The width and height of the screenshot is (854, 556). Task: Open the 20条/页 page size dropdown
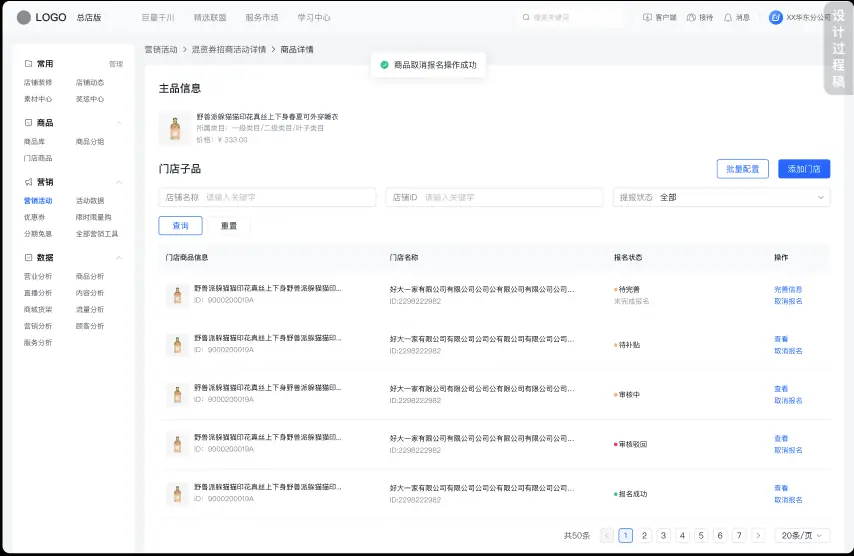click(x=802, y=535)
